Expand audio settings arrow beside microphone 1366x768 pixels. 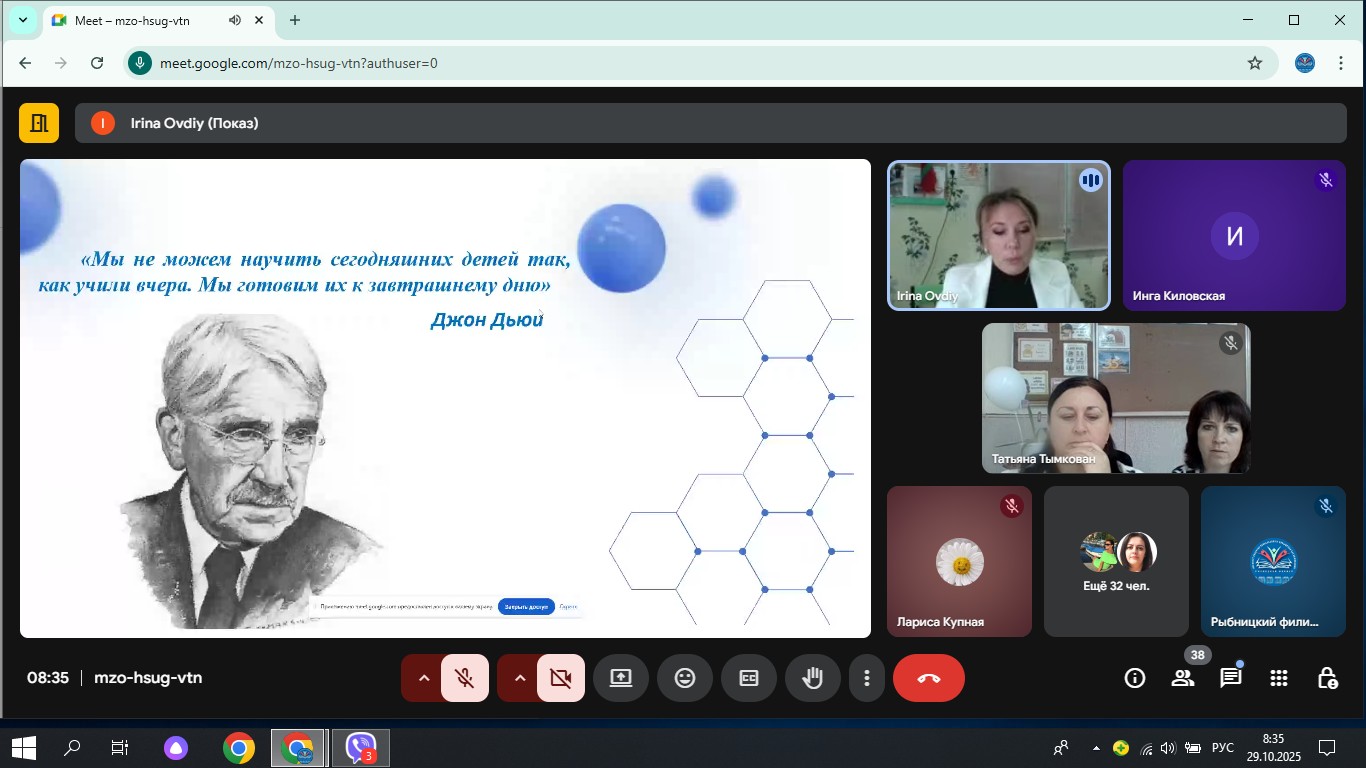[423, 678]
